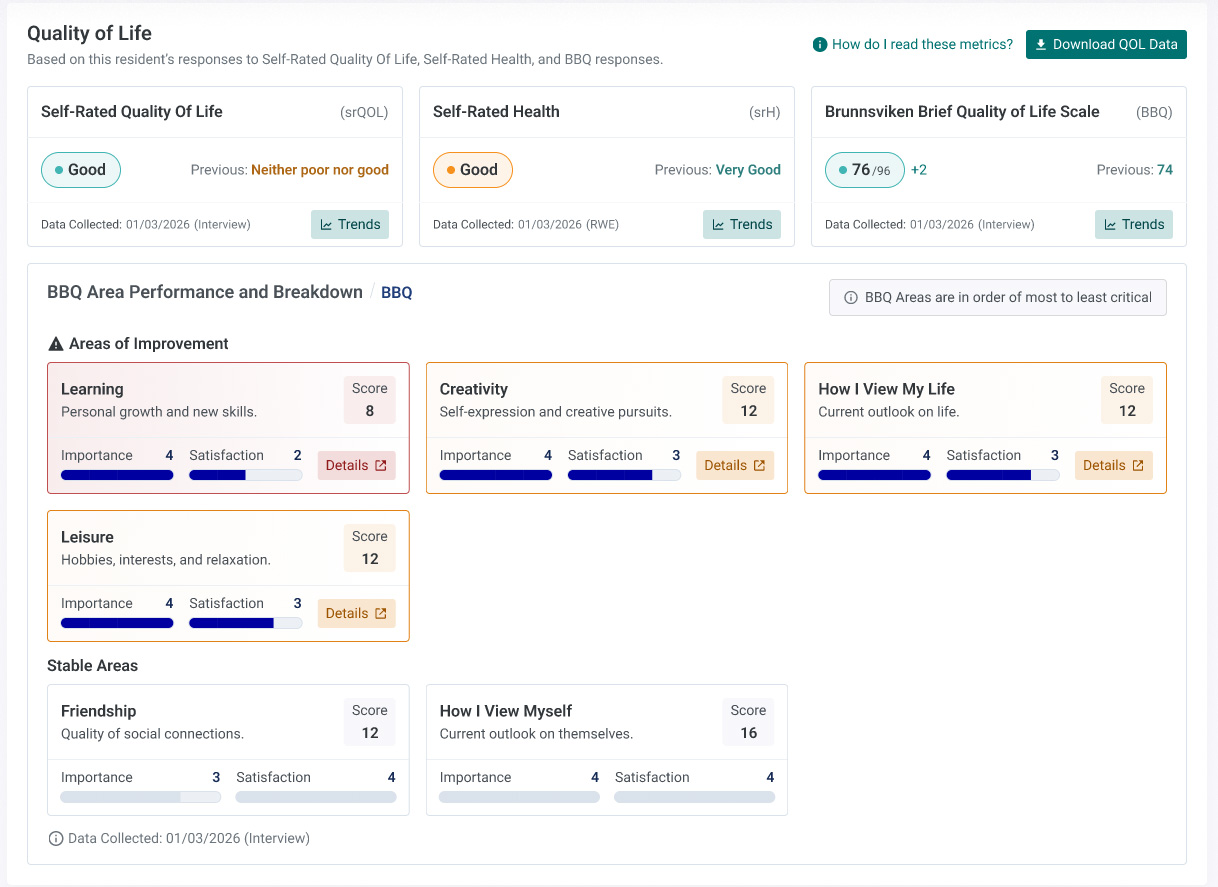1218x887 pixels.
Task: Download QOL Data
Action: click(1106, 44)
